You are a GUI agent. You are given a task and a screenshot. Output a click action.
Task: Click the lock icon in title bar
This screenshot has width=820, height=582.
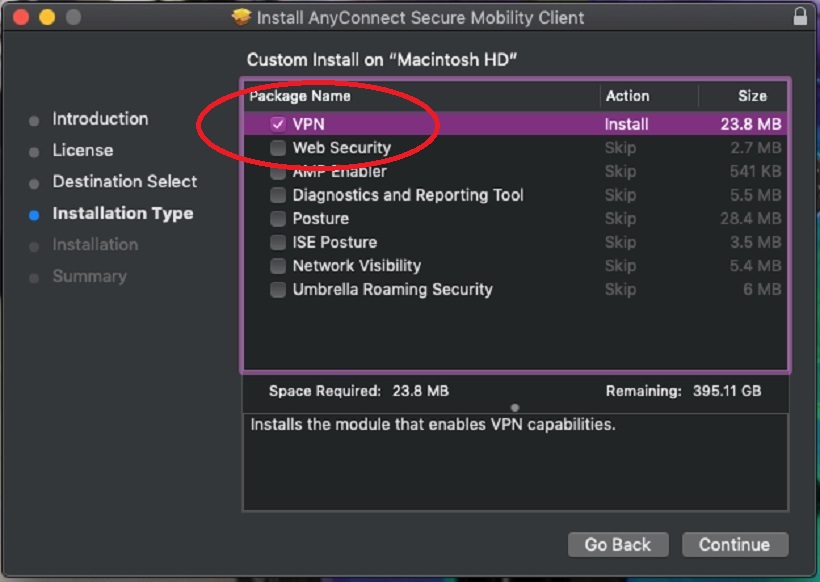800,16
